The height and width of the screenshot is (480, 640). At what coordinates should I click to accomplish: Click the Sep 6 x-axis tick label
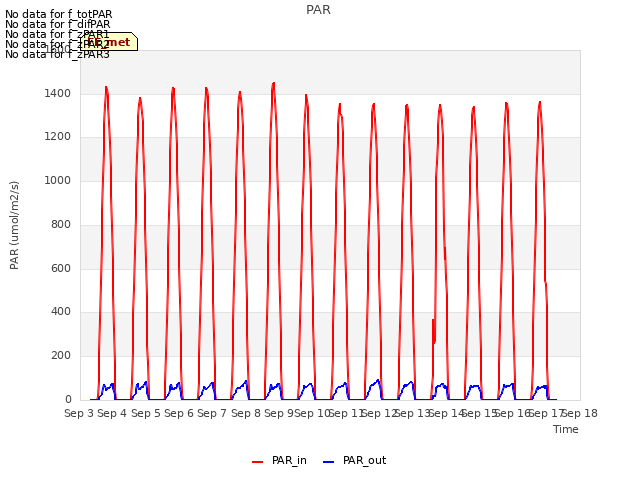click(179, 413)
